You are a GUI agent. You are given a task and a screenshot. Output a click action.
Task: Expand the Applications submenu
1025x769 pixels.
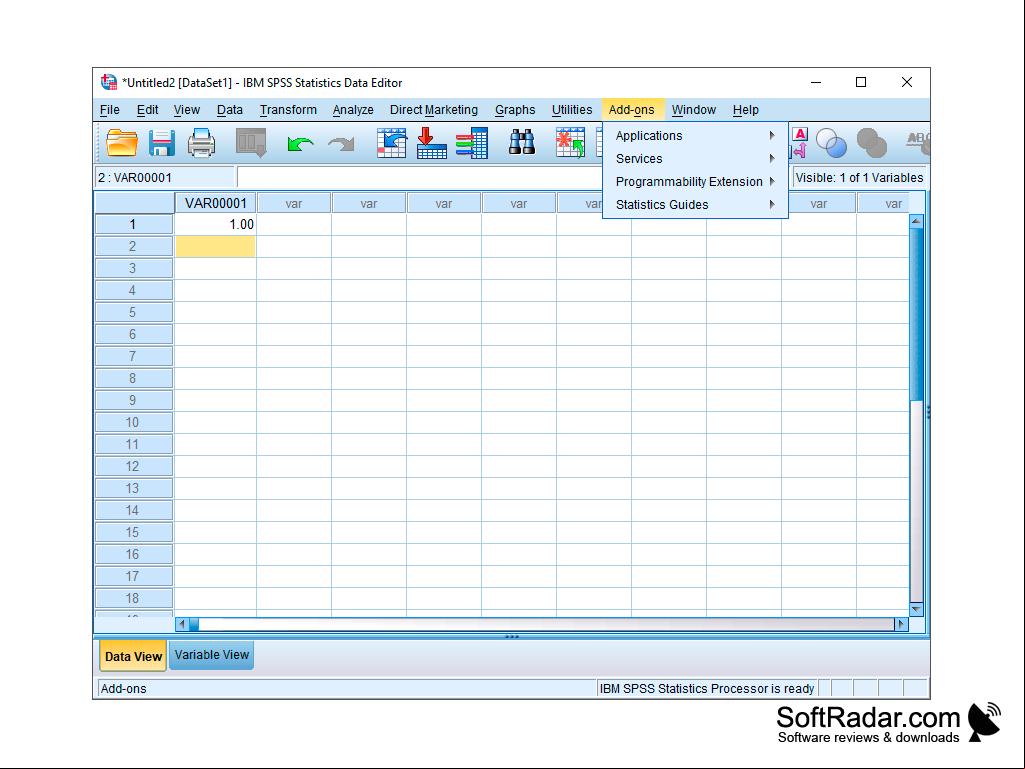pyautogui.click(x=695, y=135)
